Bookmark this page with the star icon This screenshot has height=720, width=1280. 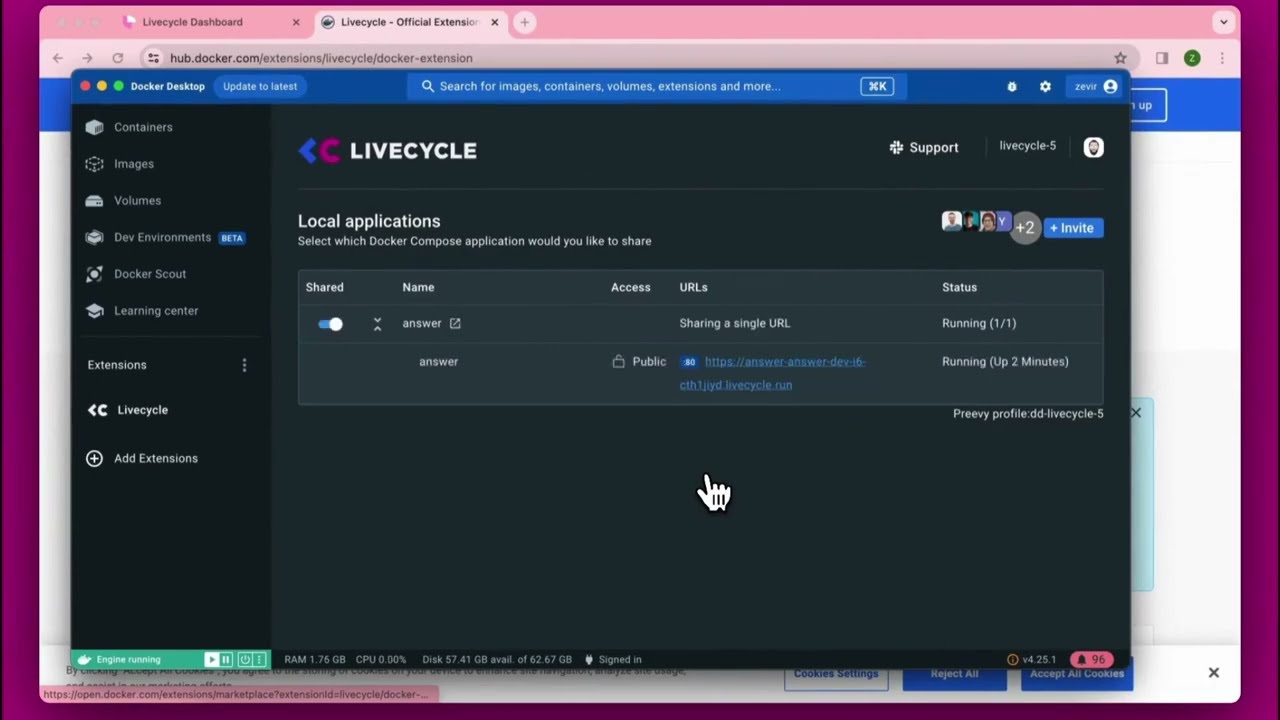pyautogui.click(x=1120, y=58)
